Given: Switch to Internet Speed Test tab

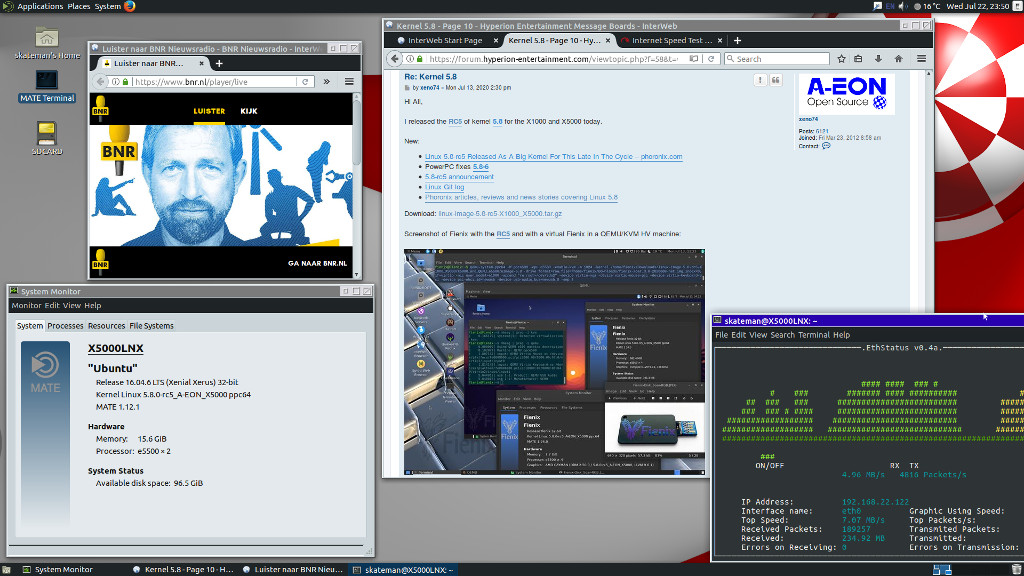Looking at the screenshot, I should click(672, 40).
